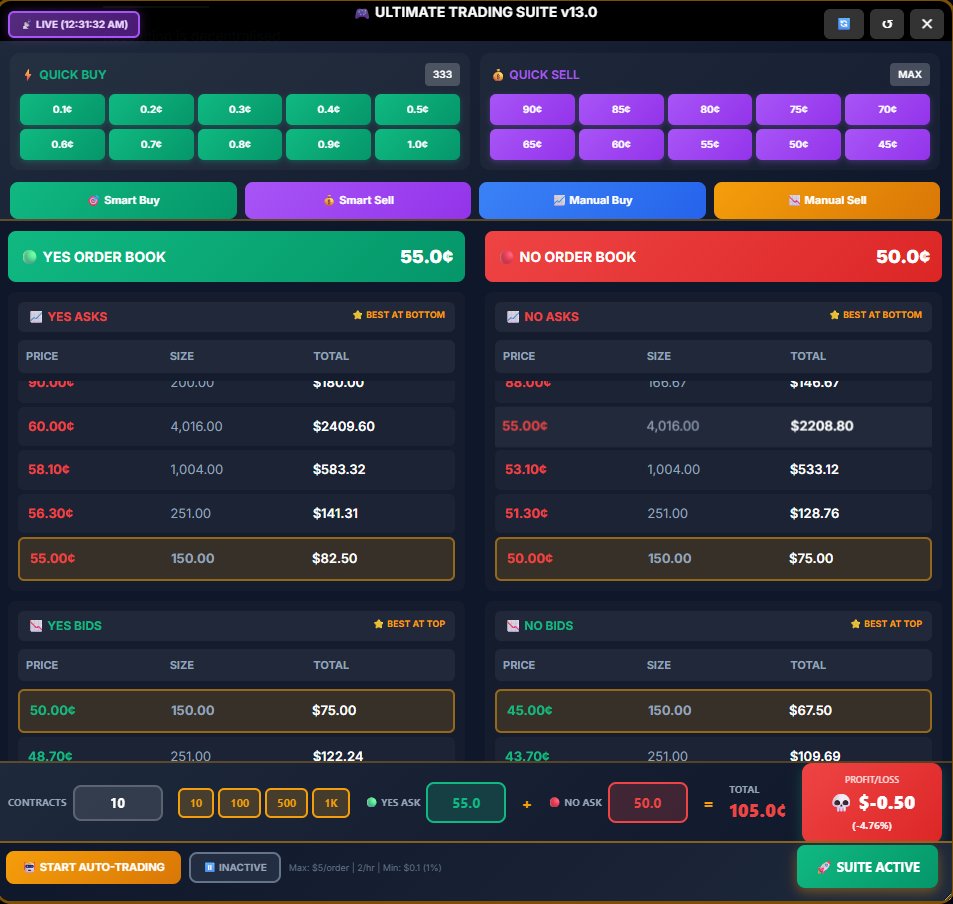Open the Smart Sell tab
The width and height of the screenshot is (953, 904).
pyautogui.click(x=358, y=200)
